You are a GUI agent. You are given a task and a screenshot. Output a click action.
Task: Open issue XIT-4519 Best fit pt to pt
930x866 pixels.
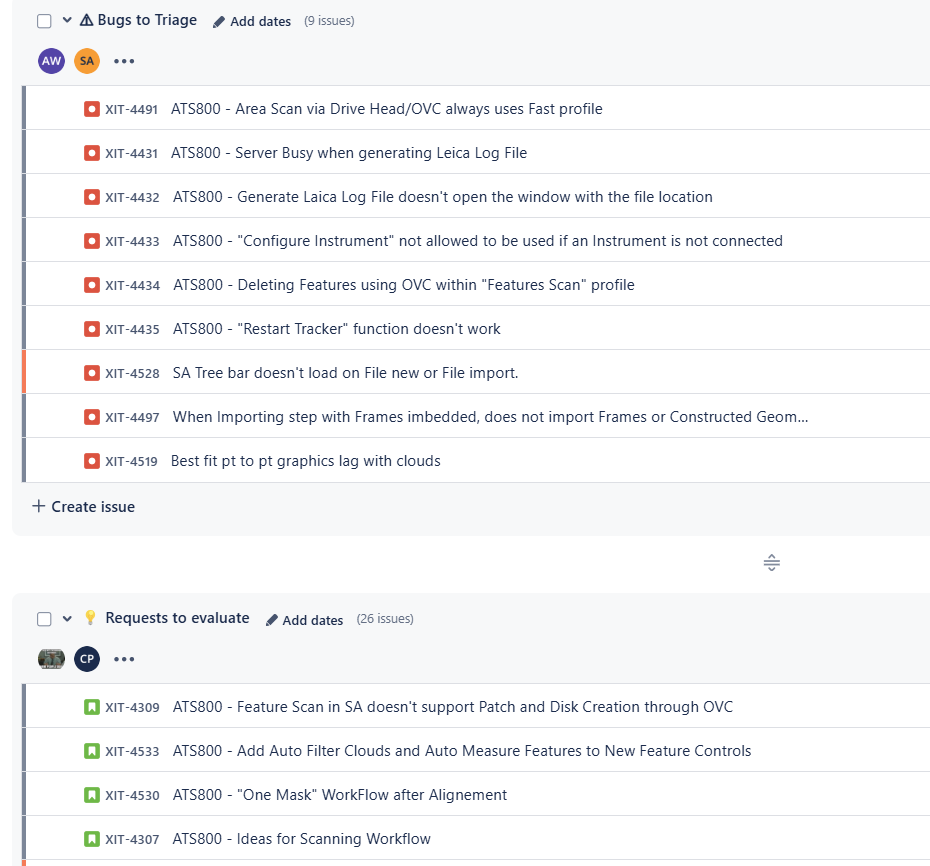click(305, 461)
